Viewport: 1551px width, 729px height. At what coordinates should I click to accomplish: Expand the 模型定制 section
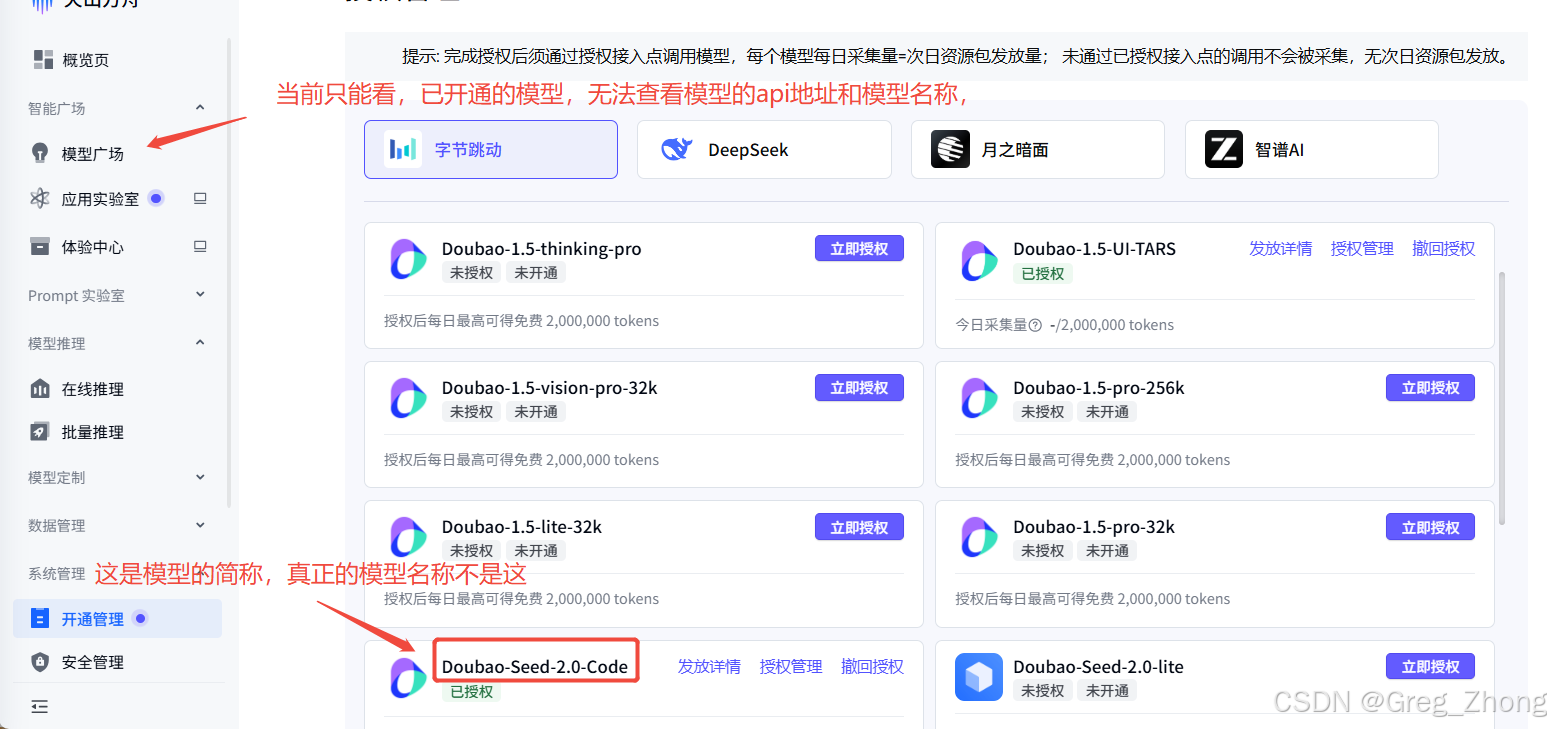[x=200, y=477]
